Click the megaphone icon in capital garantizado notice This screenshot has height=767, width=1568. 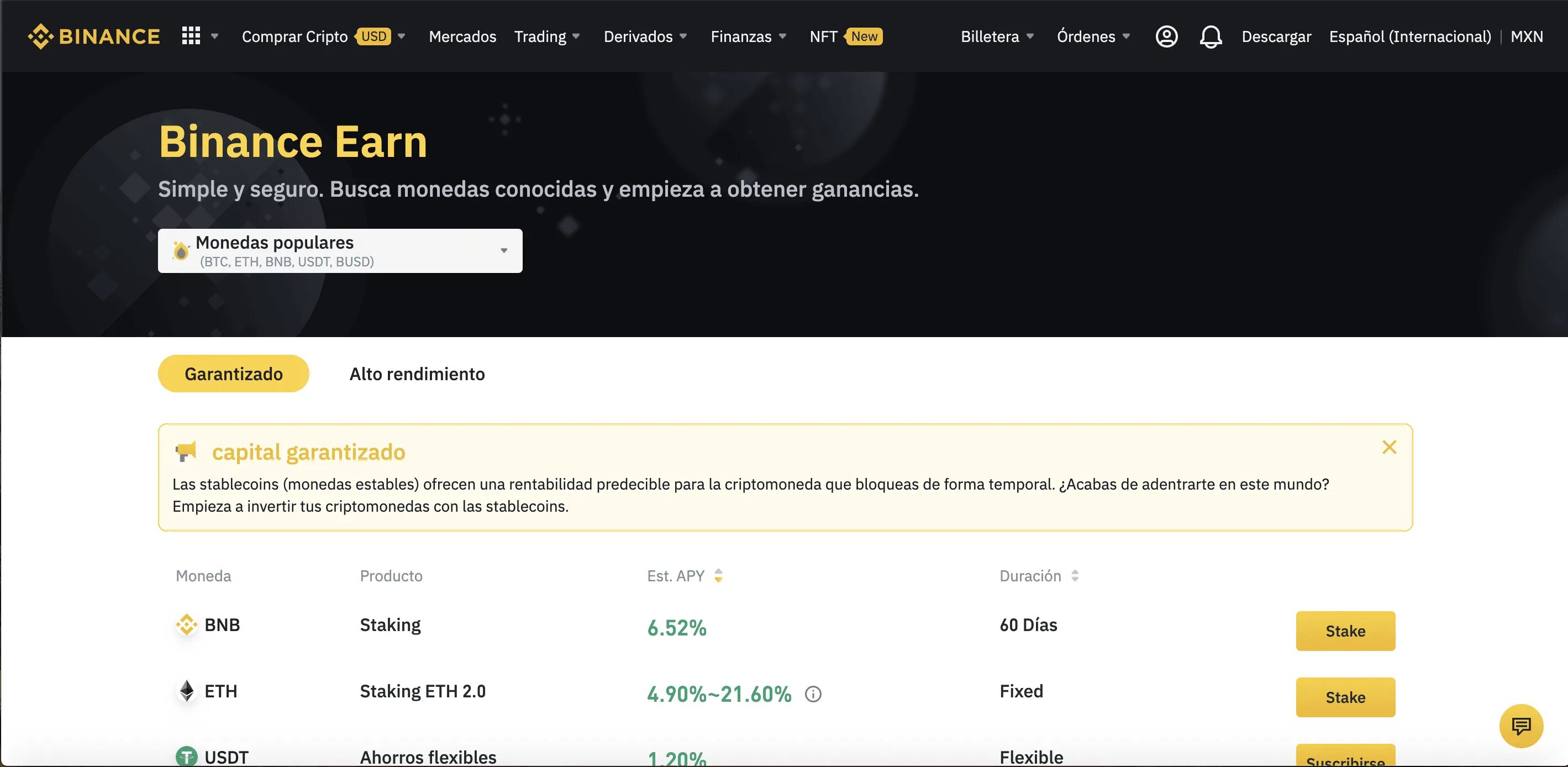point(186,451)
